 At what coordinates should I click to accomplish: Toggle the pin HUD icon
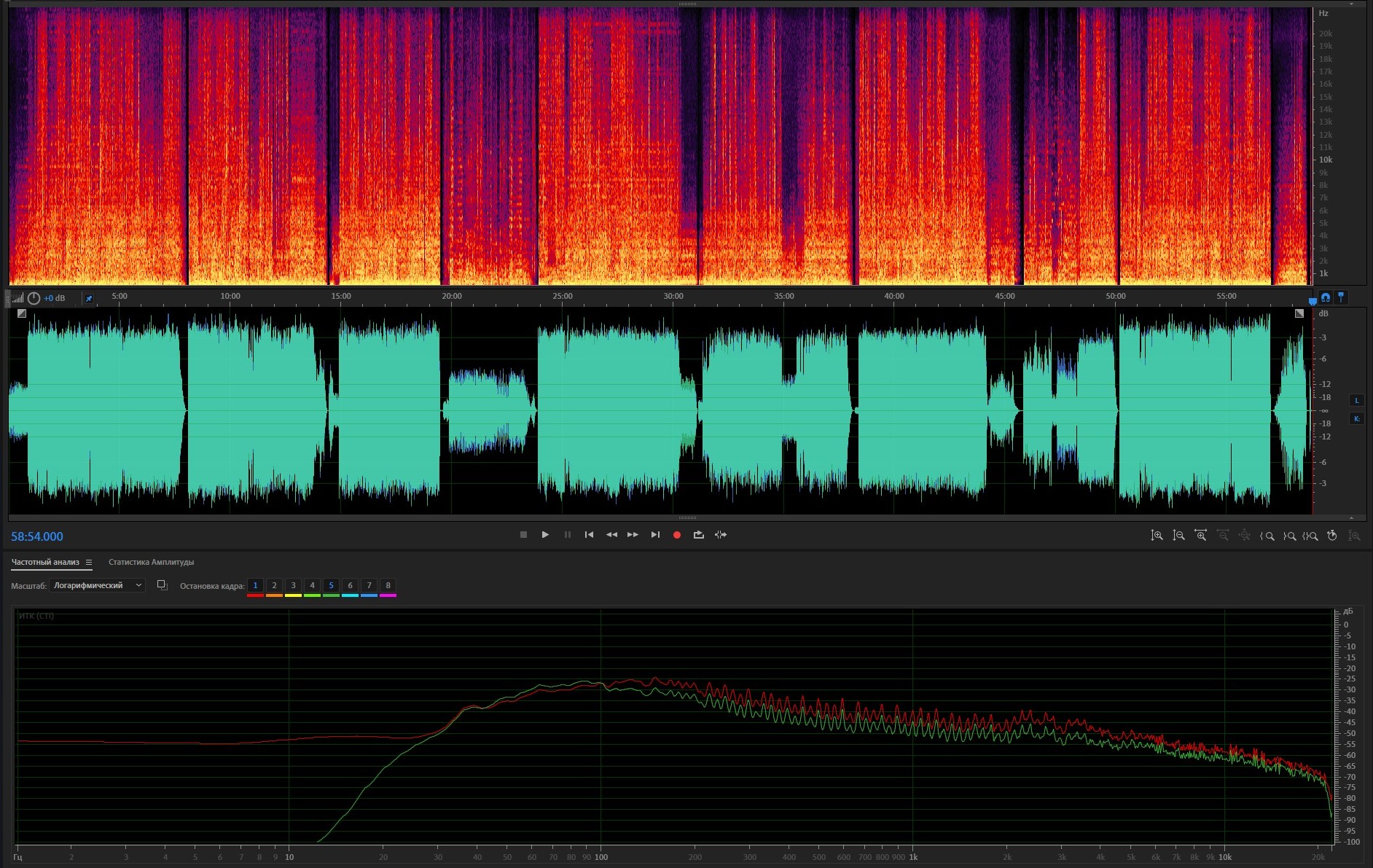tap(89, 298)
